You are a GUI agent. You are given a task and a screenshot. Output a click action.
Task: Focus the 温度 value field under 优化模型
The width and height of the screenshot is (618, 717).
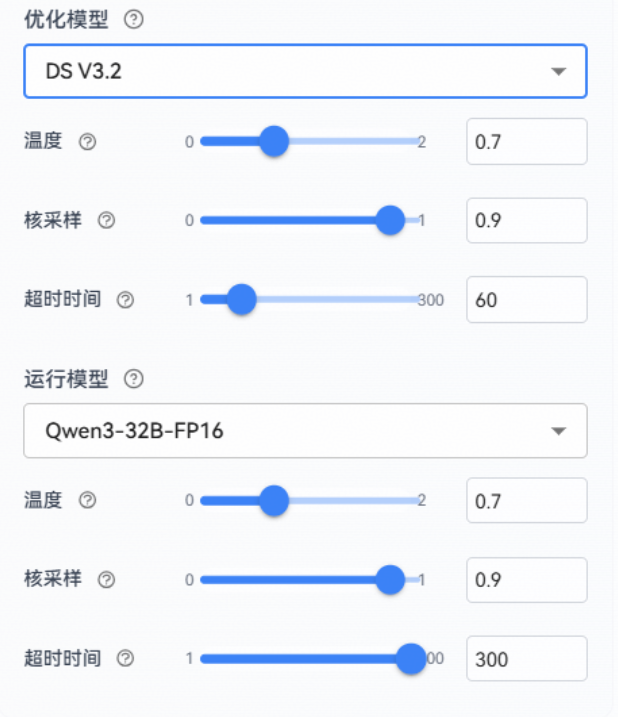(x=526, y=141)
